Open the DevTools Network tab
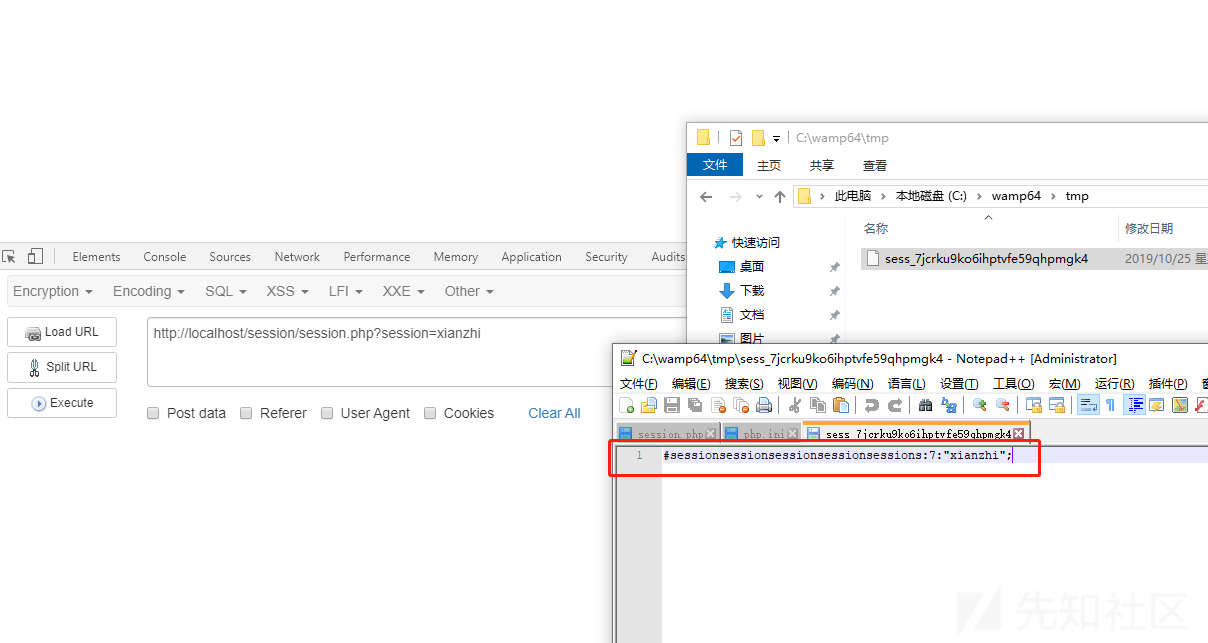Viewport: 1208px width, 643px height. 297,257
